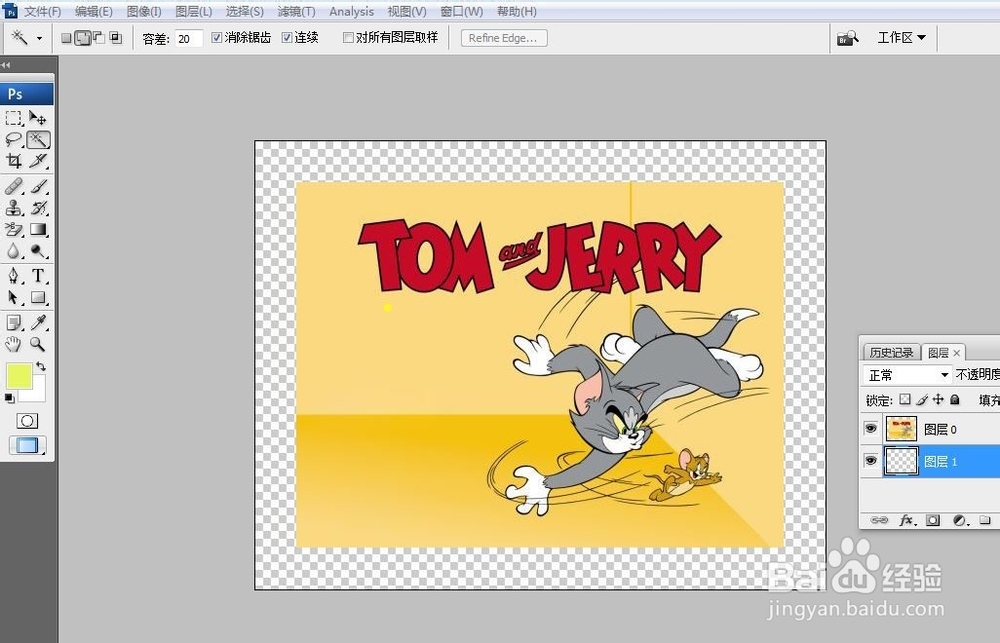1000x643 pixels.
Task: Toggle lock position
Action: [938, 399]
